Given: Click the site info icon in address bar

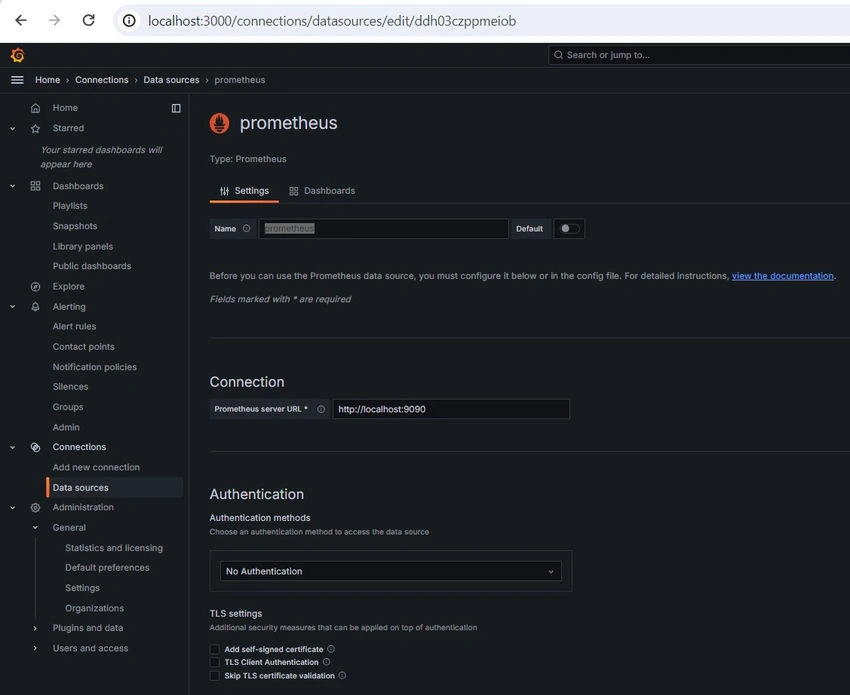Looking at the screenshot, I should click(x=129, y=21).
